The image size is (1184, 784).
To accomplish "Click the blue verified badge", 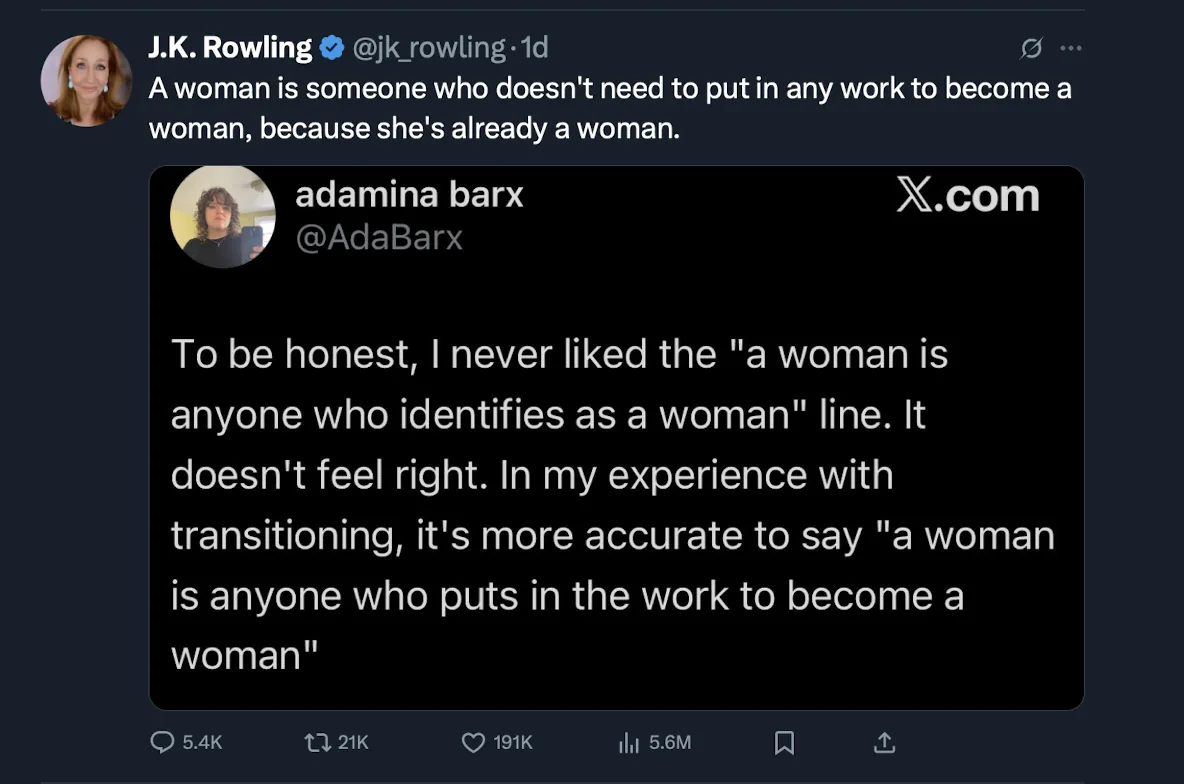I will [x=332, y=47].
